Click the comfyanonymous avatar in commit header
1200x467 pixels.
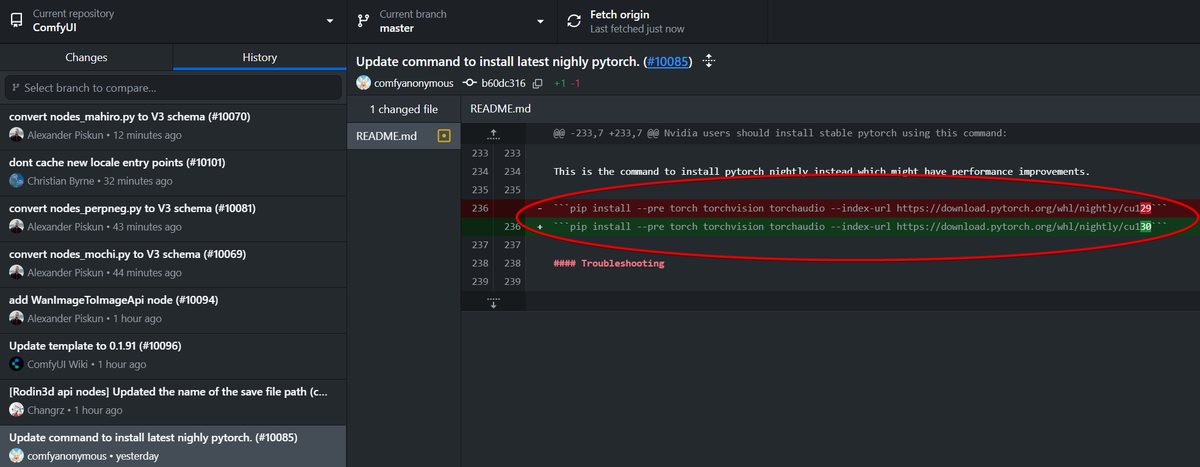click(x=364, y=83)
